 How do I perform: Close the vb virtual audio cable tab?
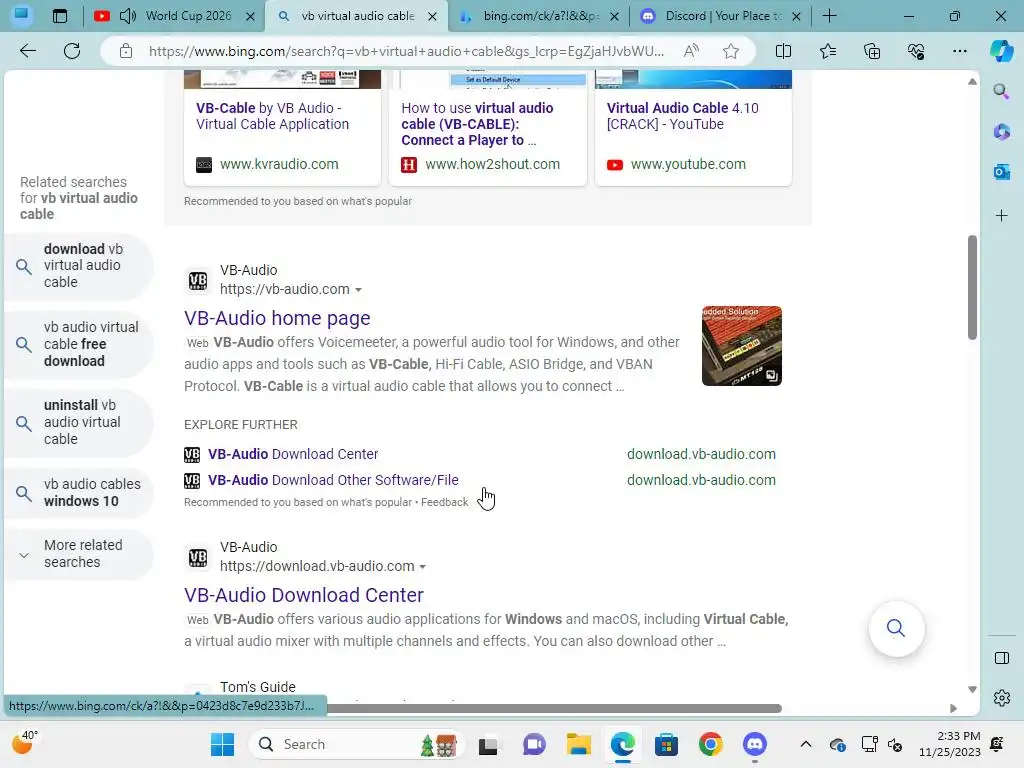pyautogui.click(x=432, y=16)
